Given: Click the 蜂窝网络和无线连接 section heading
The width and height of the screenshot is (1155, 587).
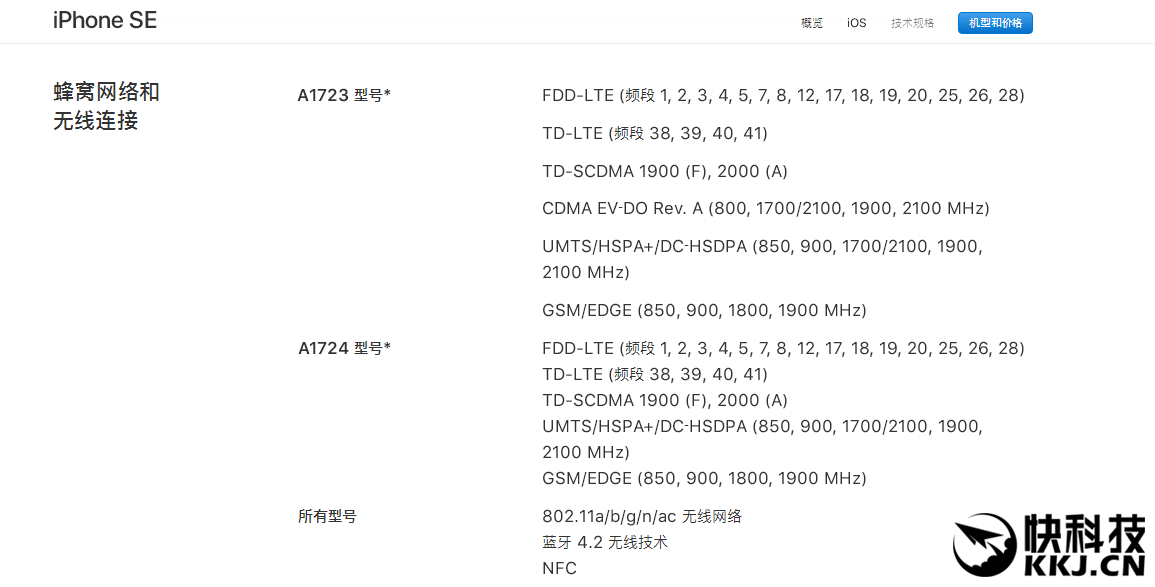Looking at the screenshot, I should (107, 106).
